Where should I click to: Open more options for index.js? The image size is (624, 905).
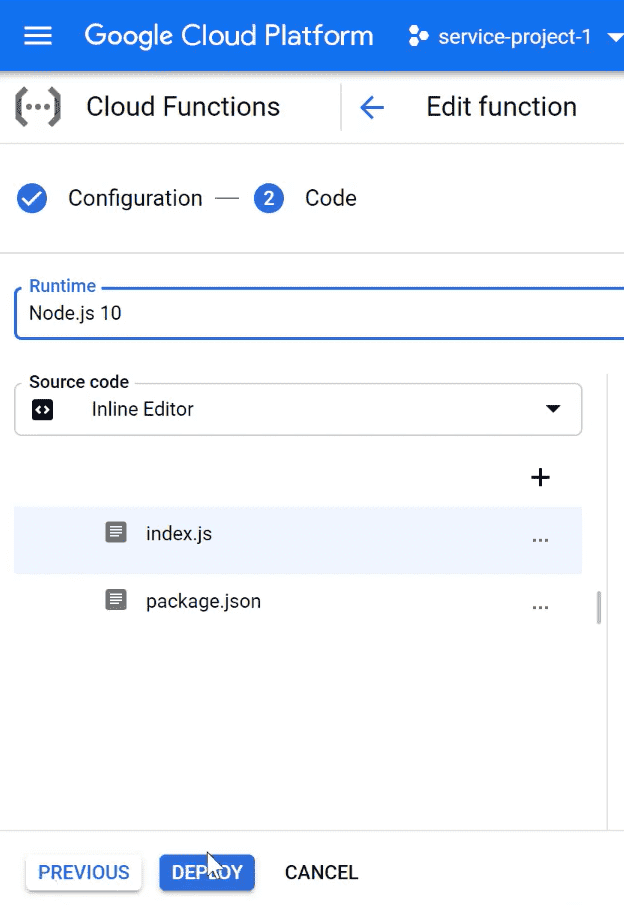[x=540, y=539]
